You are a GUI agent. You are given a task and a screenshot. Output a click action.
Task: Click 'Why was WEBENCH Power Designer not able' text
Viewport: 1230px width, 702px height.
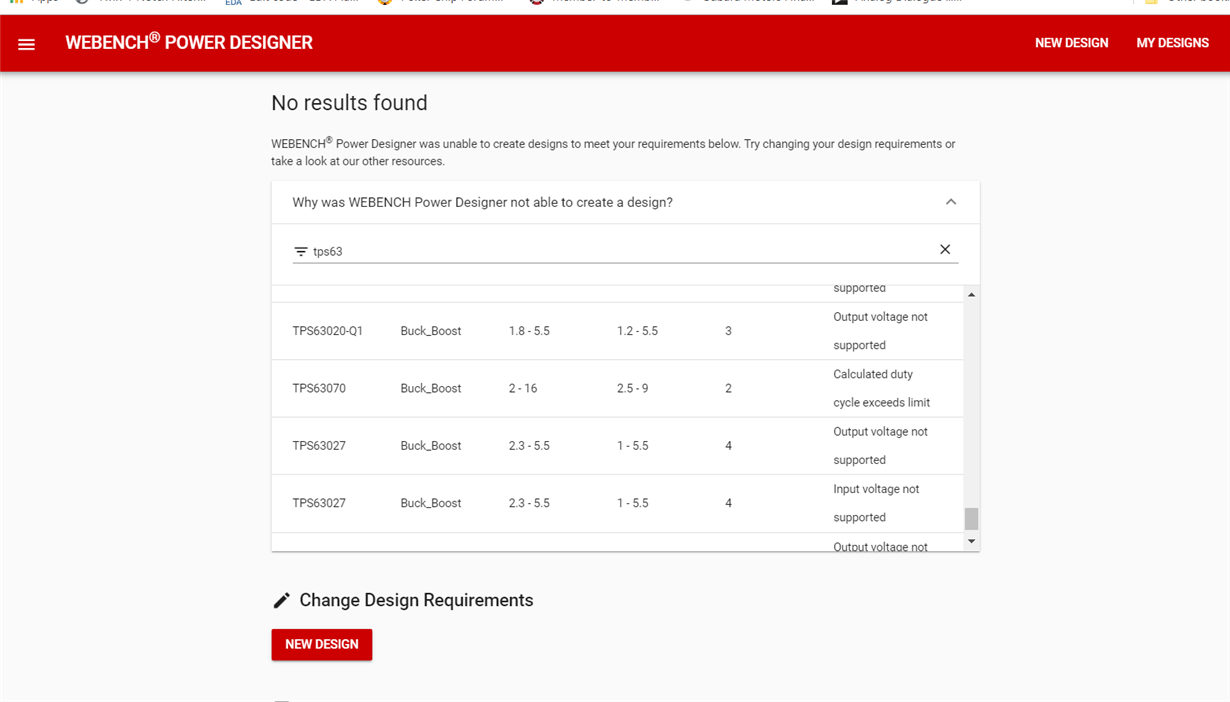pos(482,202)
